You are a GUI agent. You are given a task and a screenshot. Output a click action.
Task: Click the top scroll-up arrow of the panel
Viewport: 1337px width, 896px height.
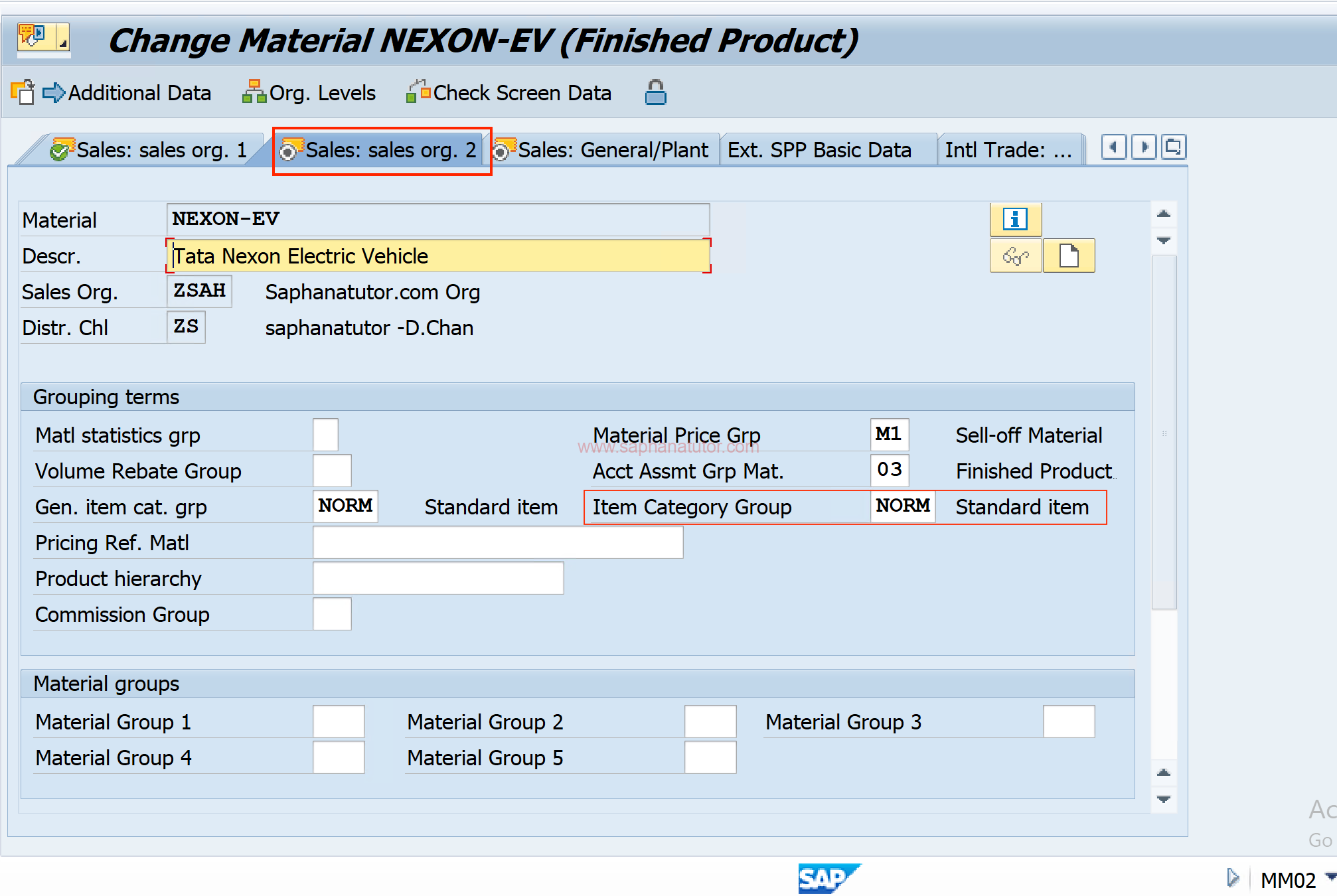coord(1164,214)
